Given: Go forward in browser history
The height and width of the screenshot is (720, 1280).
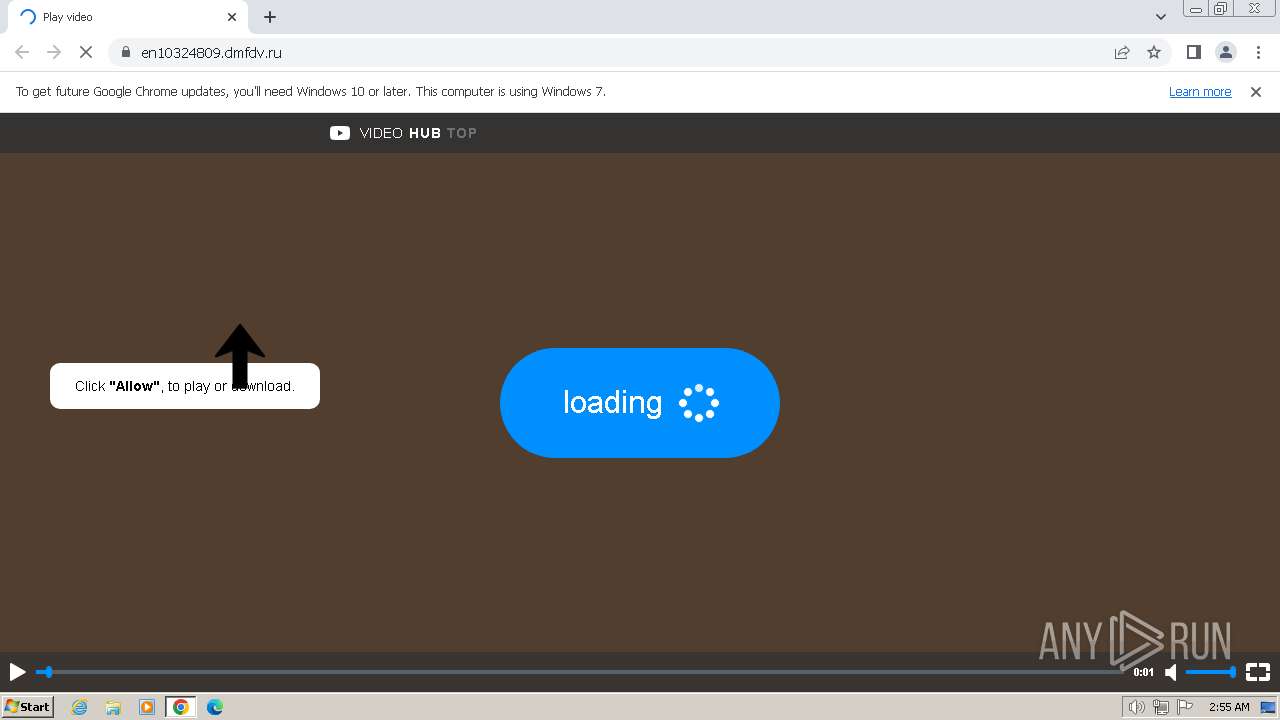Looking at the screenshot, I should point(54,52).
